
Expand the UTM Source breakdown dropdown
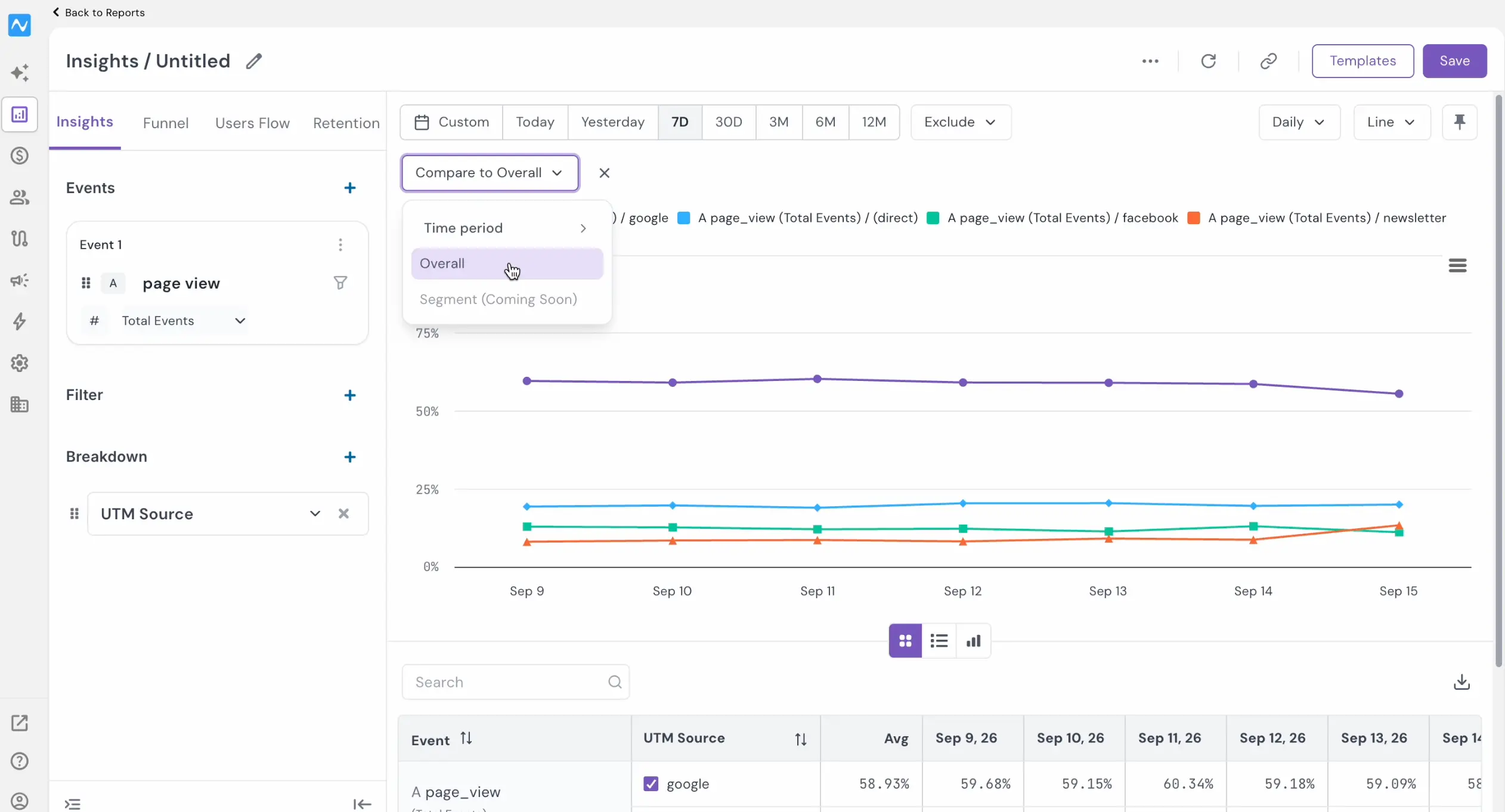pos(315,514)
